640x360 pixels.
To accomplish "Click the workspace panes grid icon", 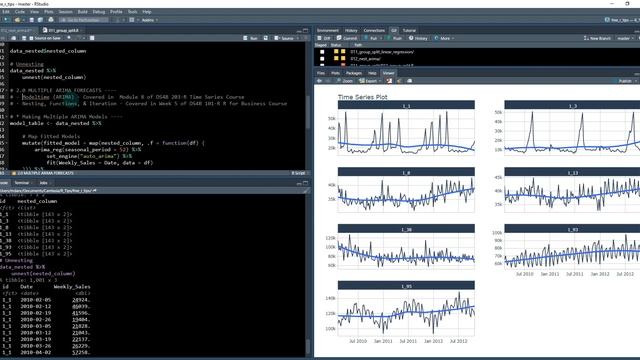I will [132, 20].
